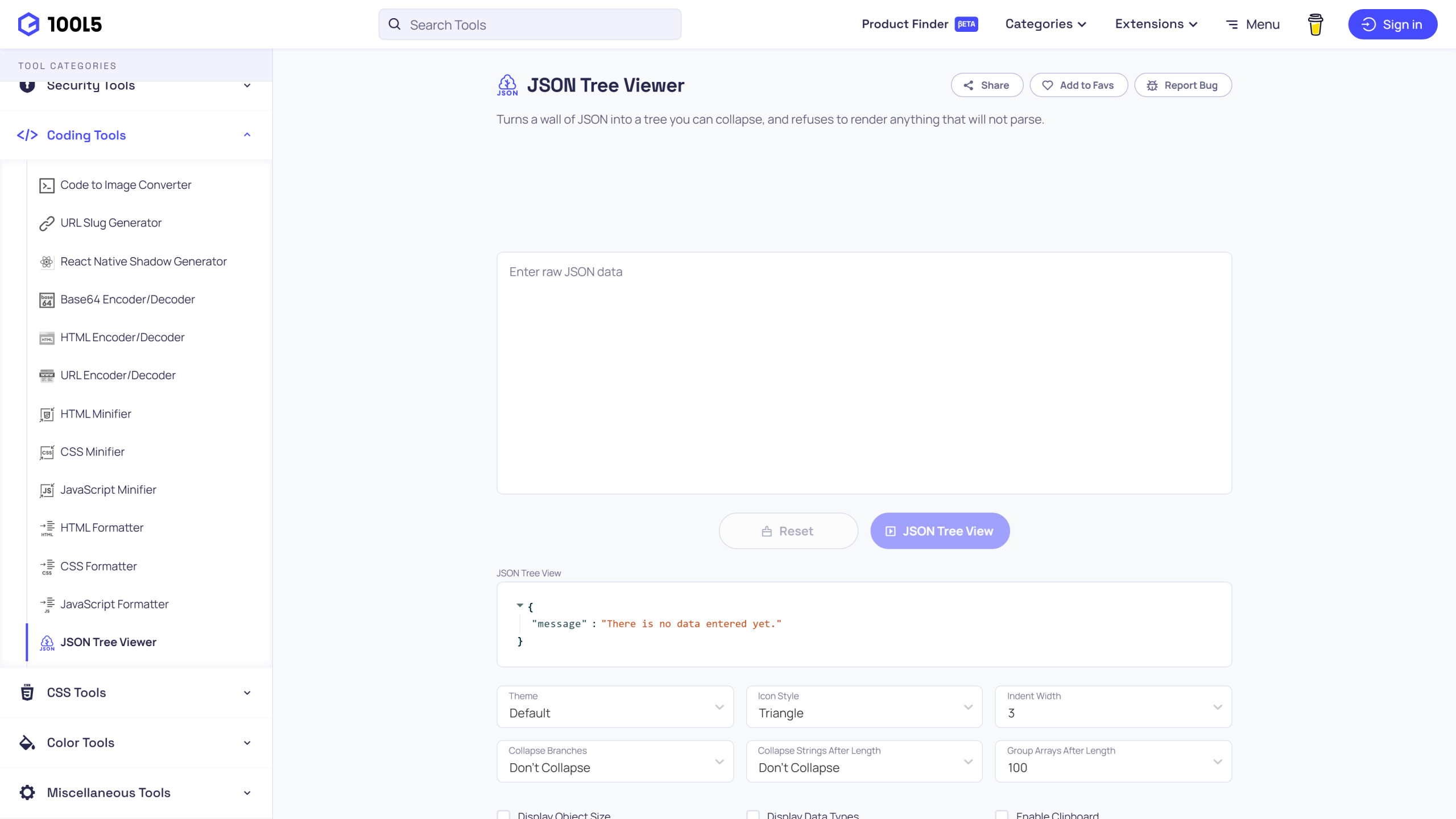Click the Sign in button
The image size is (1456, 819).
[x=1392, y=24]
